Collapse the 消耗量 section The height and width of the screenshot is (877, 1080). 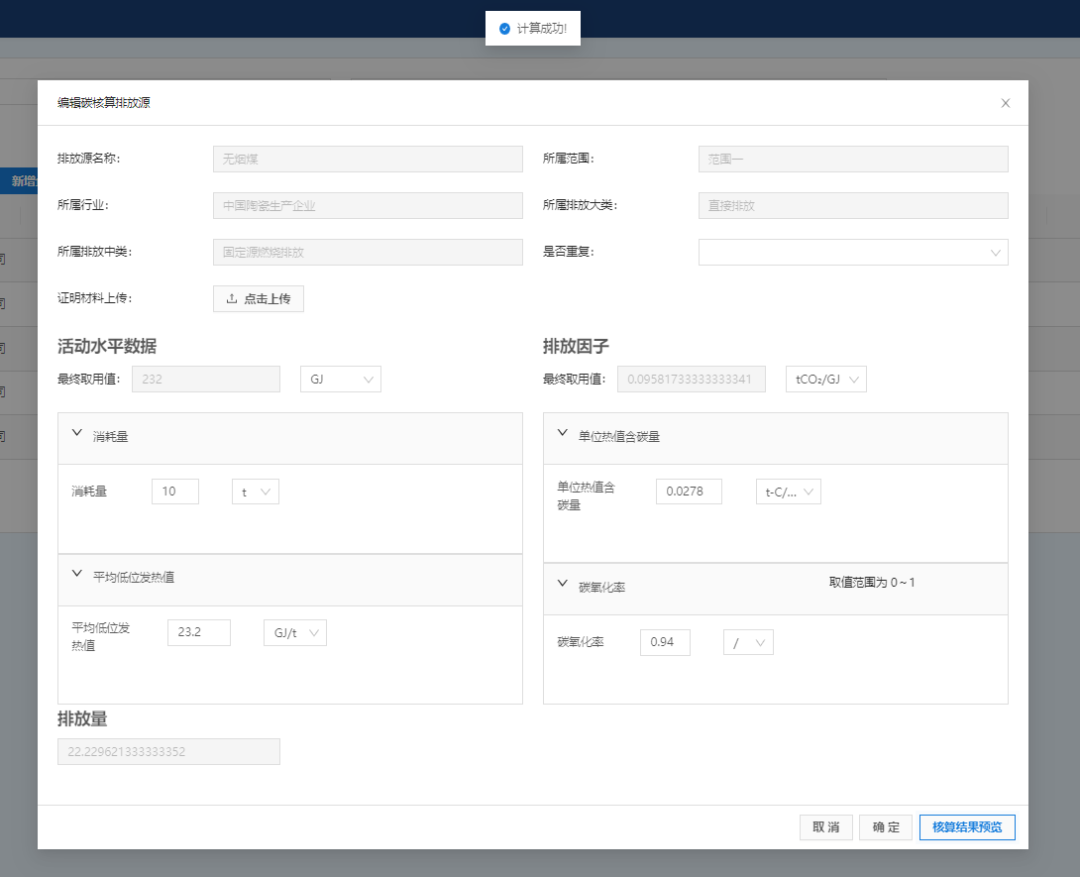(x=78, y=435)
